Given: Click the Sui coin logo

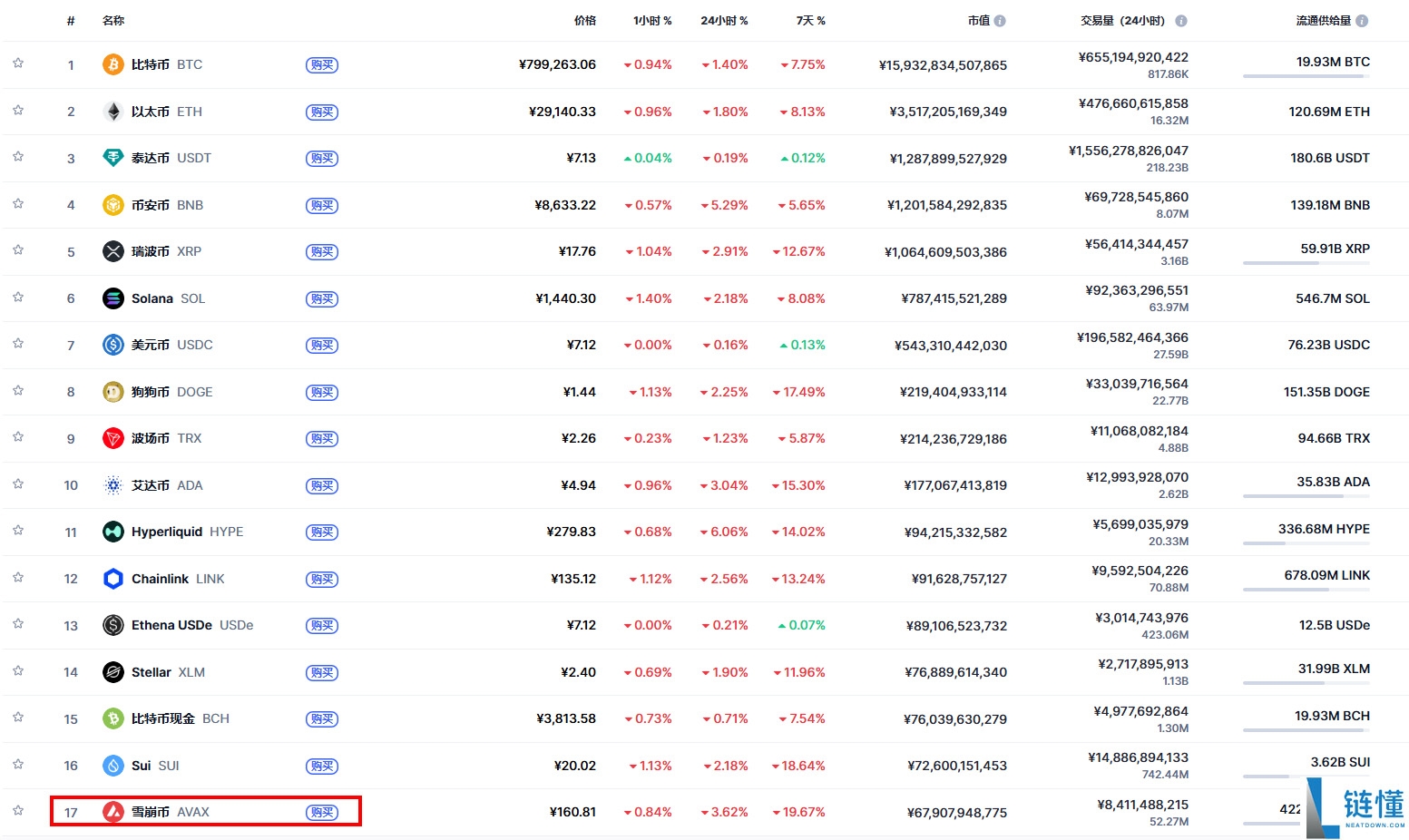Looking at the screenshot, I should tap(113, 766).
